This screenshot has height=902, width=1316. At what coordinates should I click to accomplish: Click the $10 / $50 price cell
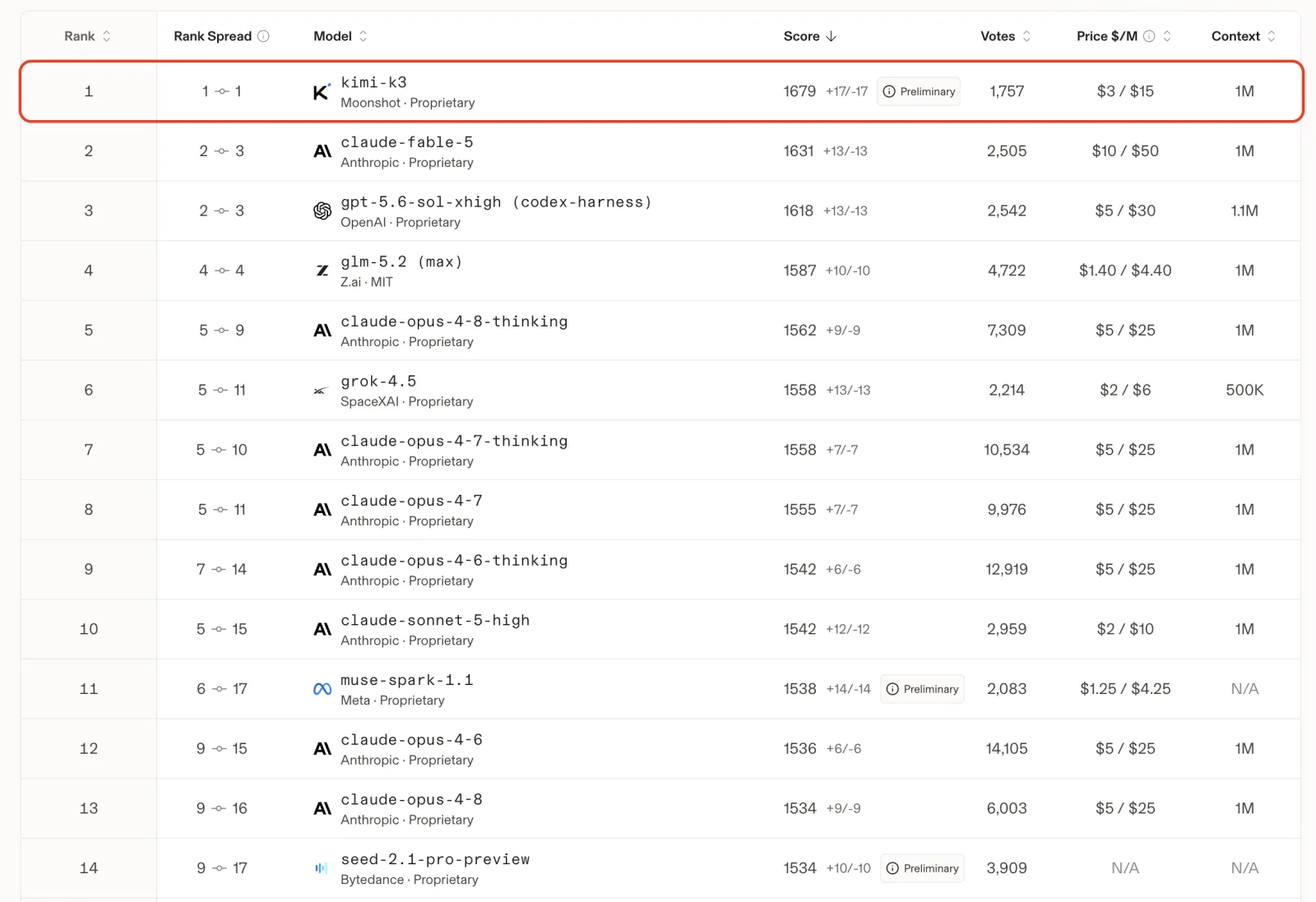click(1125, 151)
